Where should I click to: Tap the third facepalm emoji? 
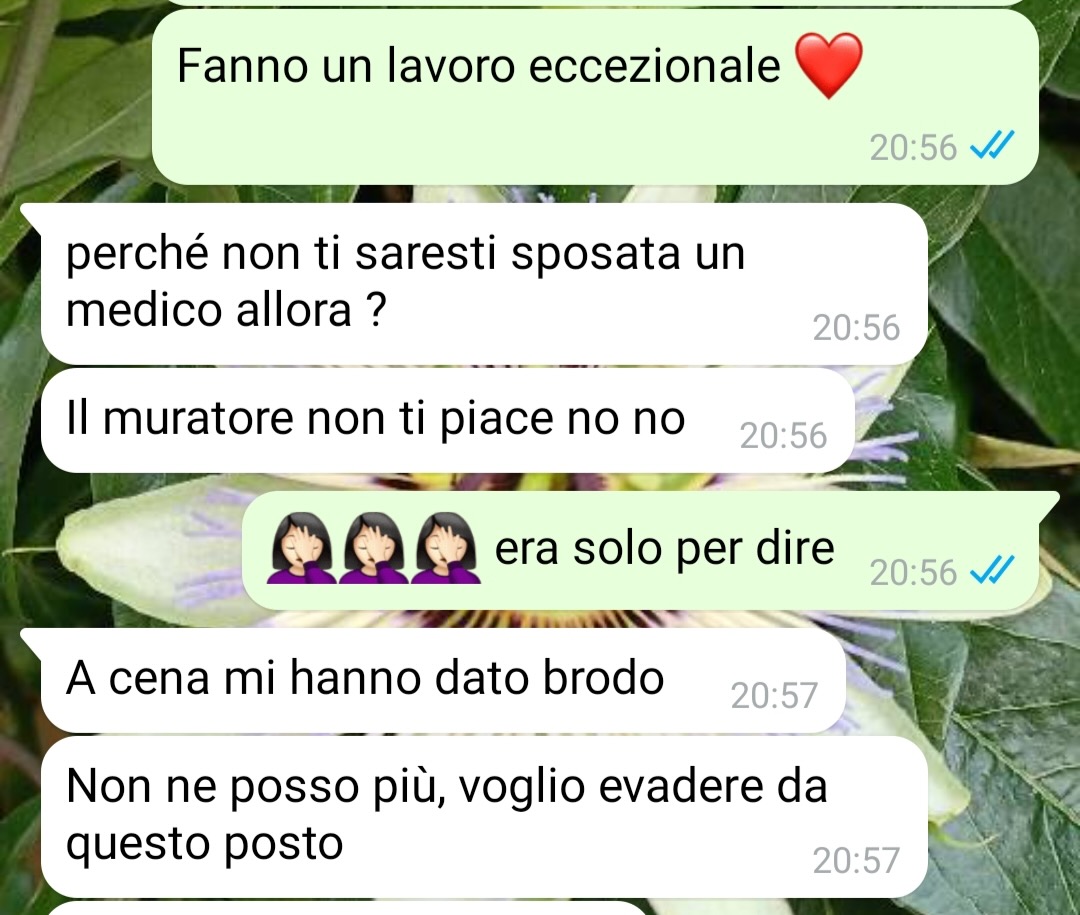pyautogui.click(x=446, y=549)
